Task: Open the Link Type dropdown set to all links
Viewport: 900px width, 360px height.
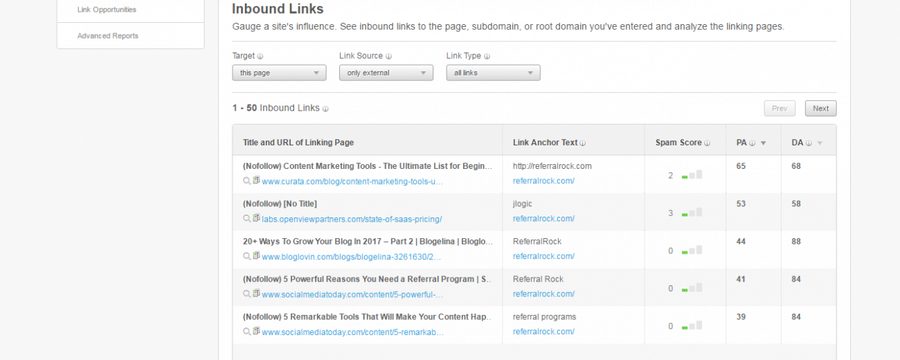Action: (x=493, y=73)
